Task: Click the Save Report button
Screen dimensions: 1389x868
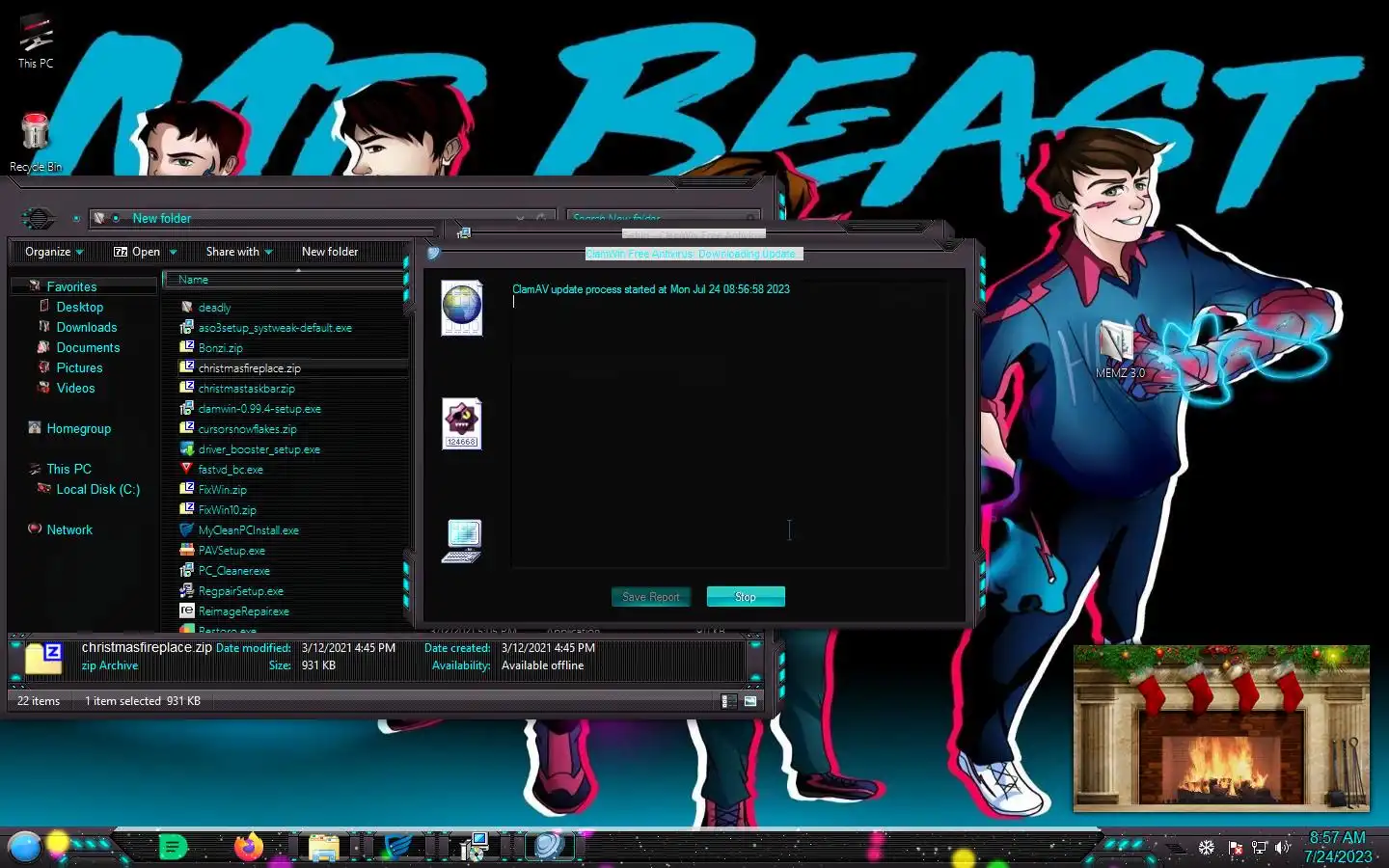Action: click(x=651, y=597)
